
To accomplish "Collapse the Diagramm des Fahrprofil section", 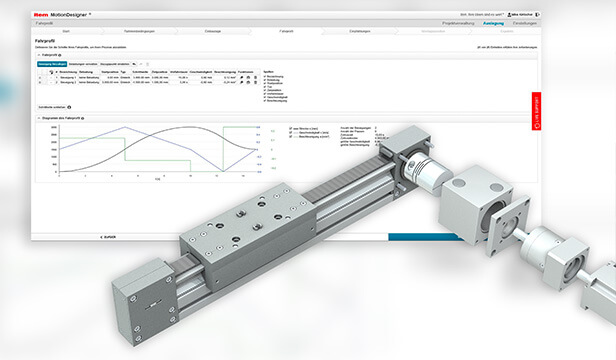I will [39, 118].
